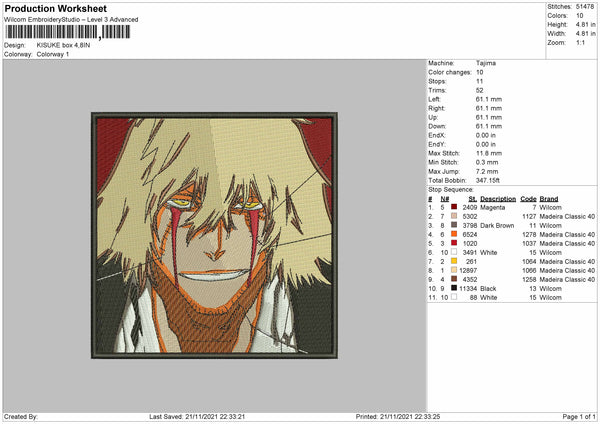The width and height of the screenshot is (600, 424).
Task: Click the 'Magenta' description text
Action: click(492, 207)
